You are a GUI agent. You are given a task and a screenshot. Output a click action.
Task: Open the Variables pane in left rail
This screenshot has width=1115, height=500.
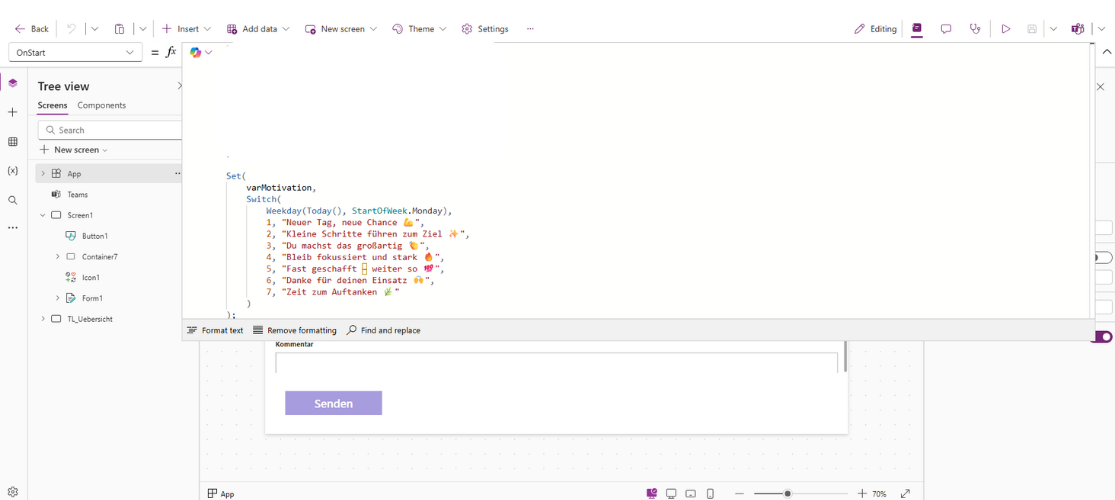pyautogui.click(x=13, y=171)
